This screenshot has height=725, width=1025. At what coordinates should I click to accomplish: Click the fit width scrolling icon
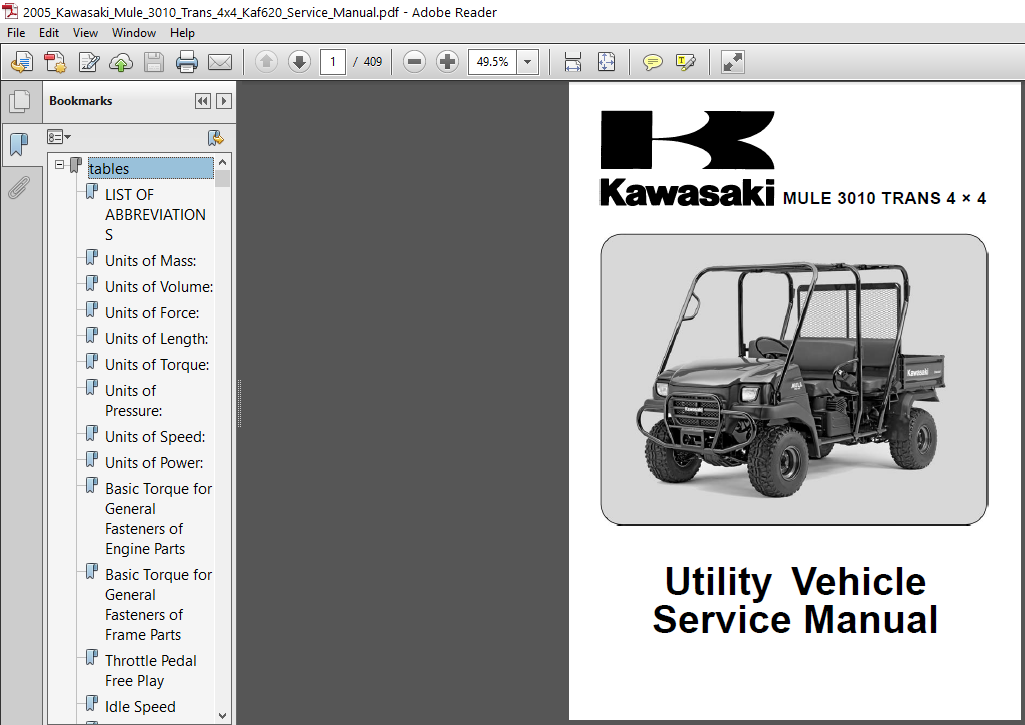(573, 62)
